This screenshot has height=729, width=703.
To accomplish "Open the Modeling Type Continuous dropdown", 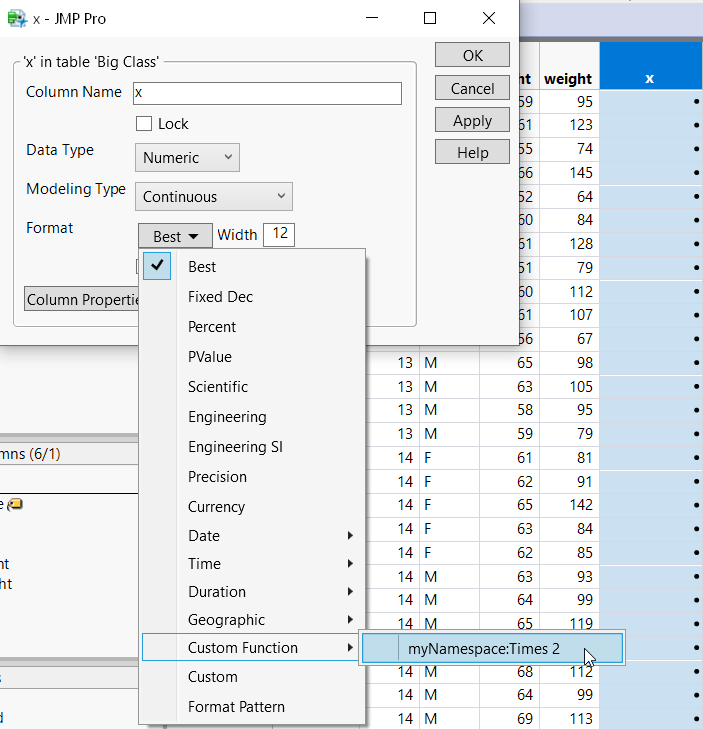I will point(213,197).
